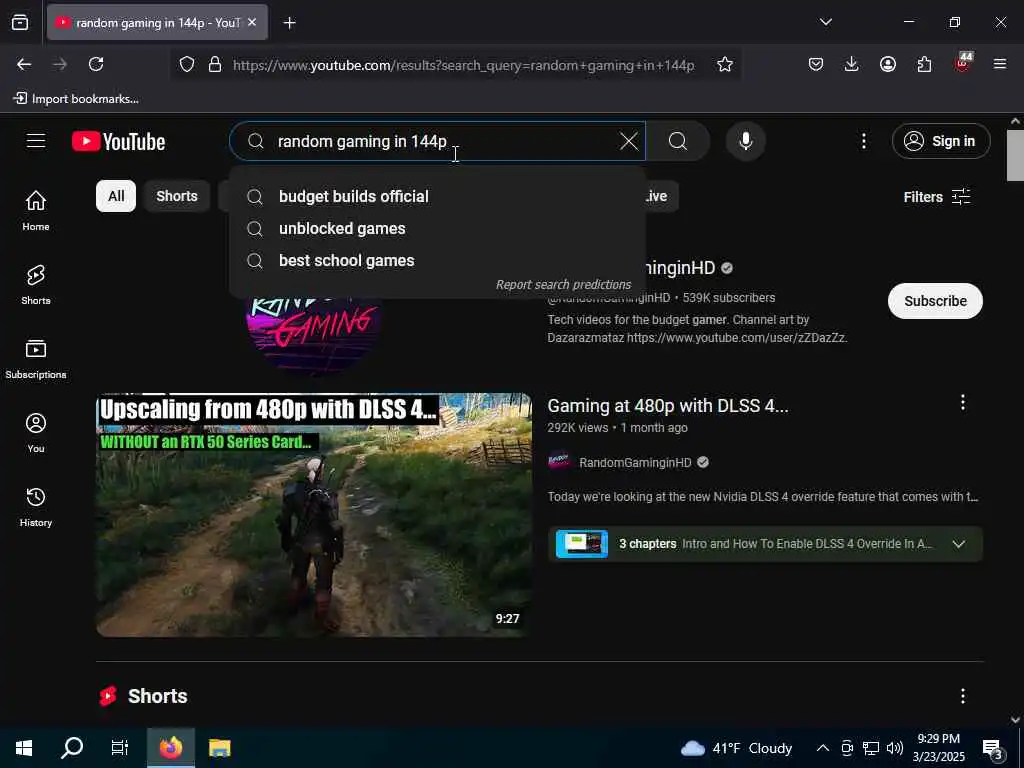Open Task View on the taskbar
The image size is (1024, 768).
[x=120, y=748]
